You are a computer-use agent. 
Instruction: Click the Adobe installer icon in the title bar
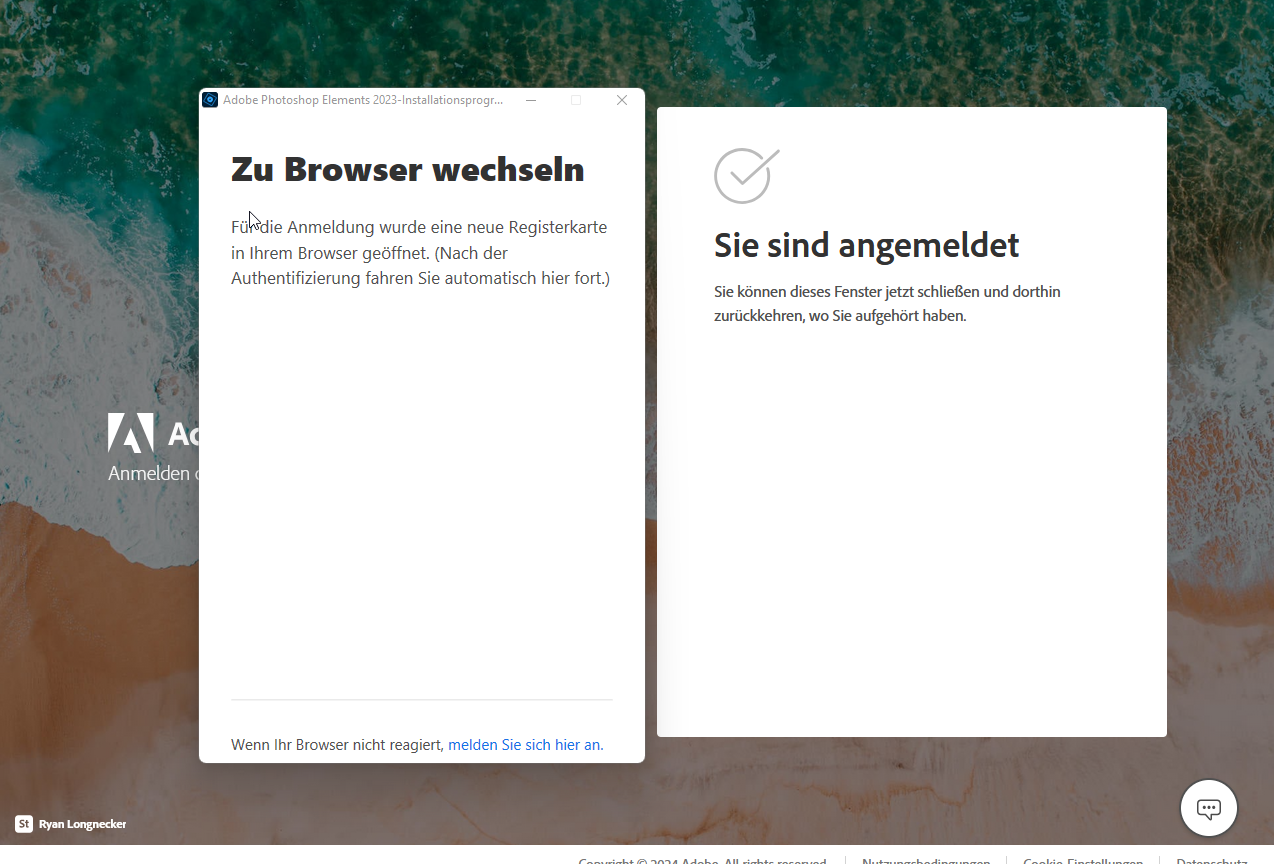210,99
